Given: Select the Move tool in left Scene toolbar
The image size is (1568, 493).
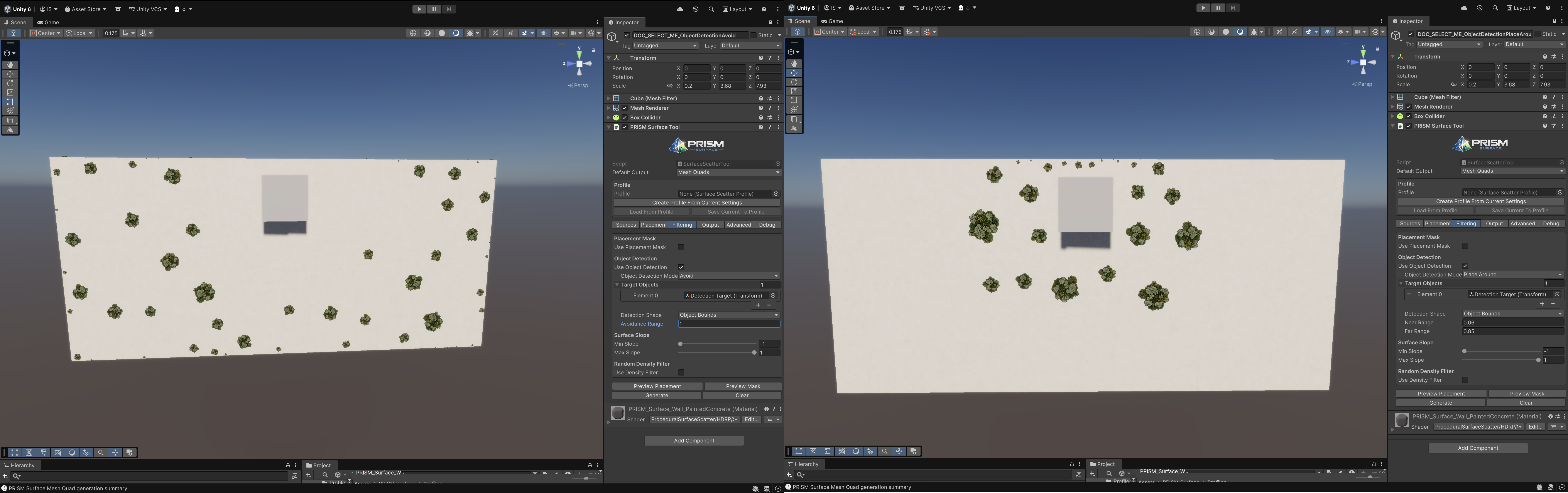Looking at the screenshot, I should (10, 74).
